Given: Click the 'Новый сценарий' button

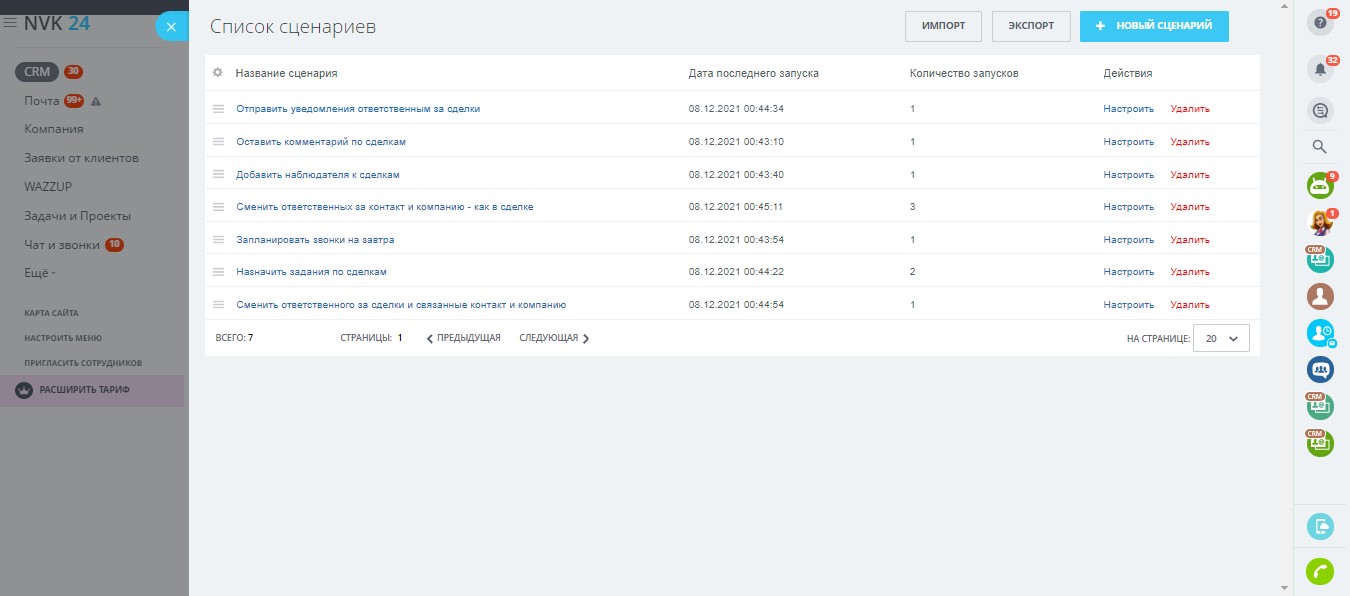Looking at the screenshot, I should [x=1154, y=26].
